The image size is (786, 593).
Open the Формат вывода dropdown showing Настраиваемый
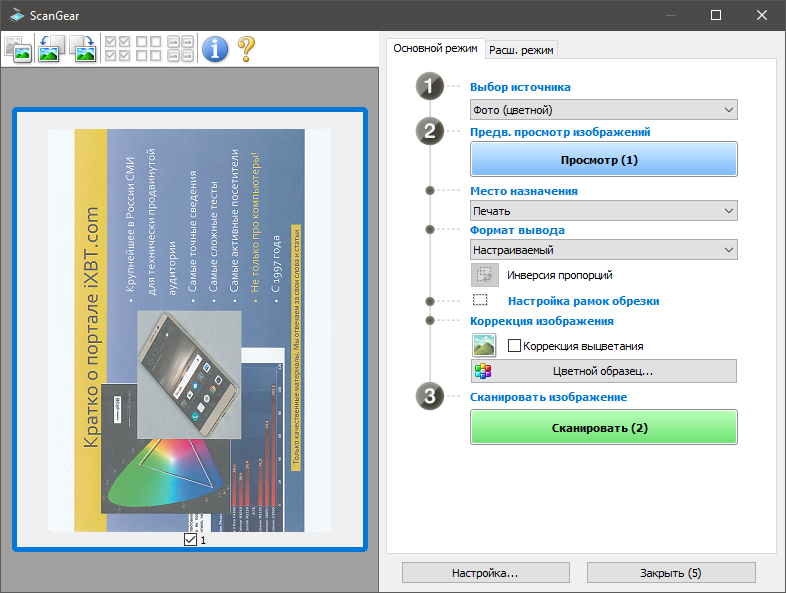tap(604, 250)
